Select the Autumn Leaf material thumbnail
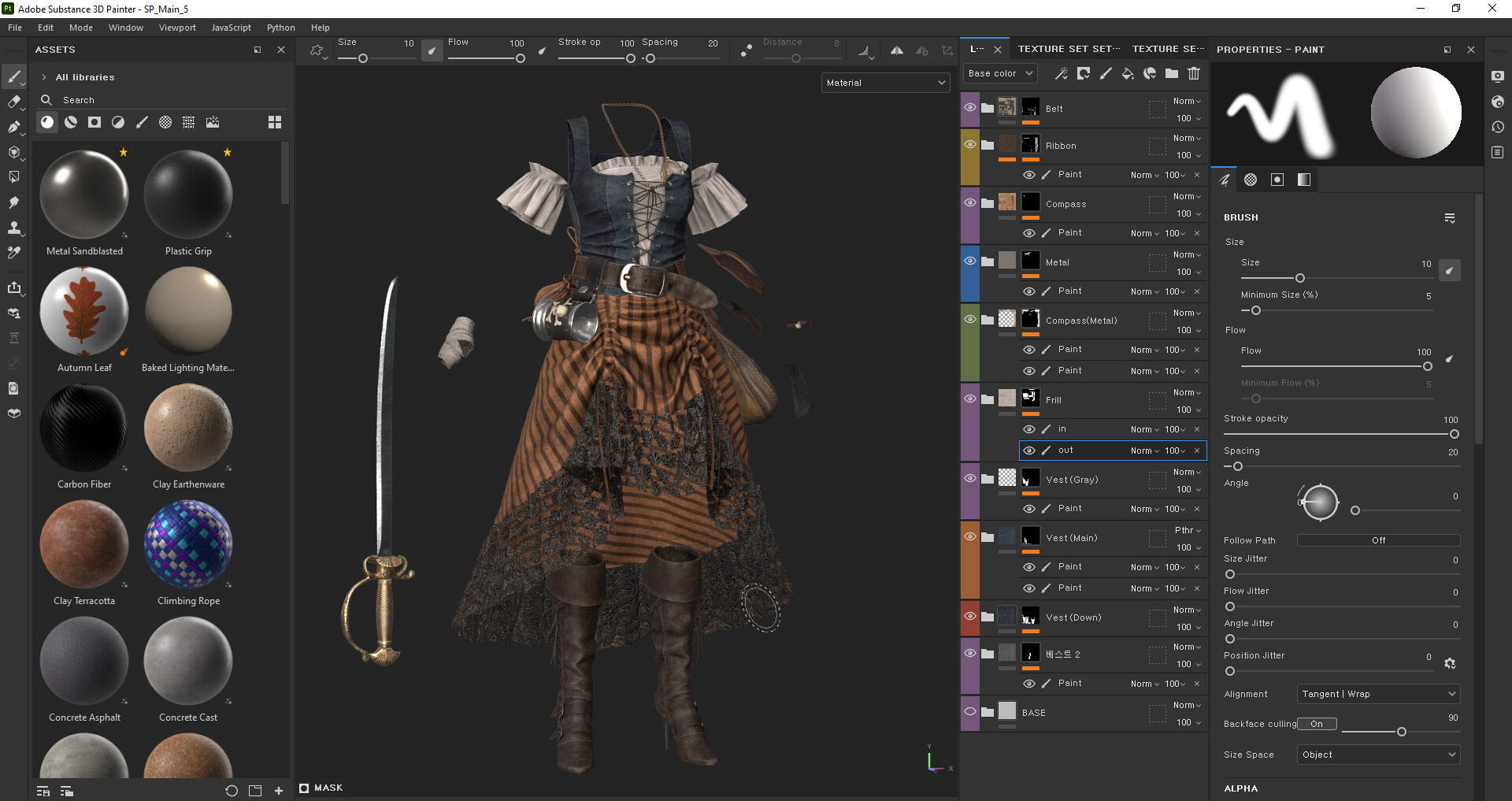 coord(84,311)
